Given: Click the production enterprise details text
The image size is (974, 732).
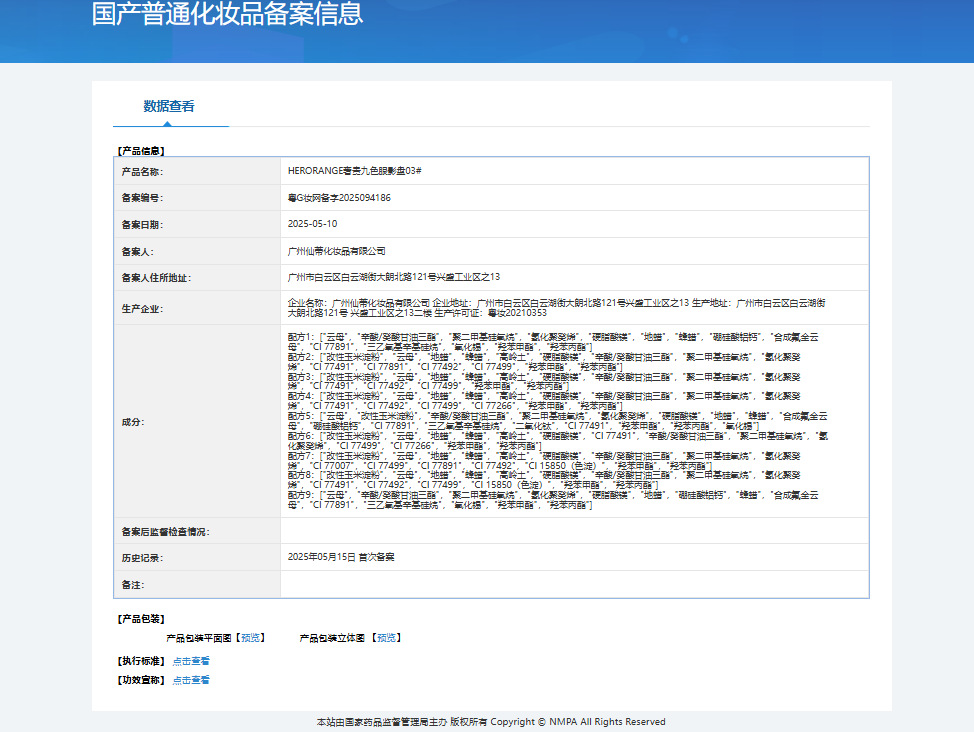Looking at the screenshot, I should pyautogui.click(x=557, y=308).
